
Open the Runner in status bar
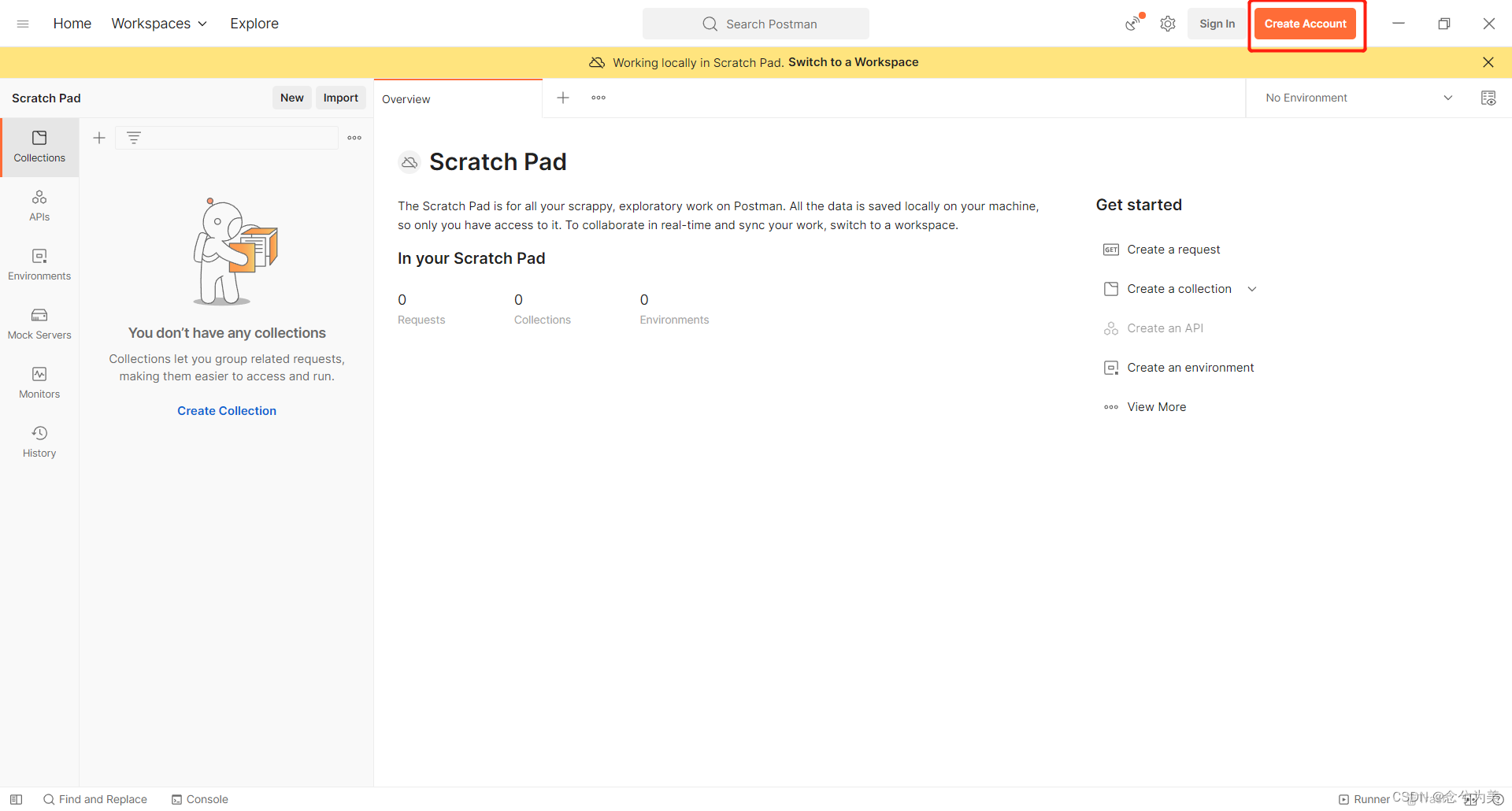(x=1364, y=799)
